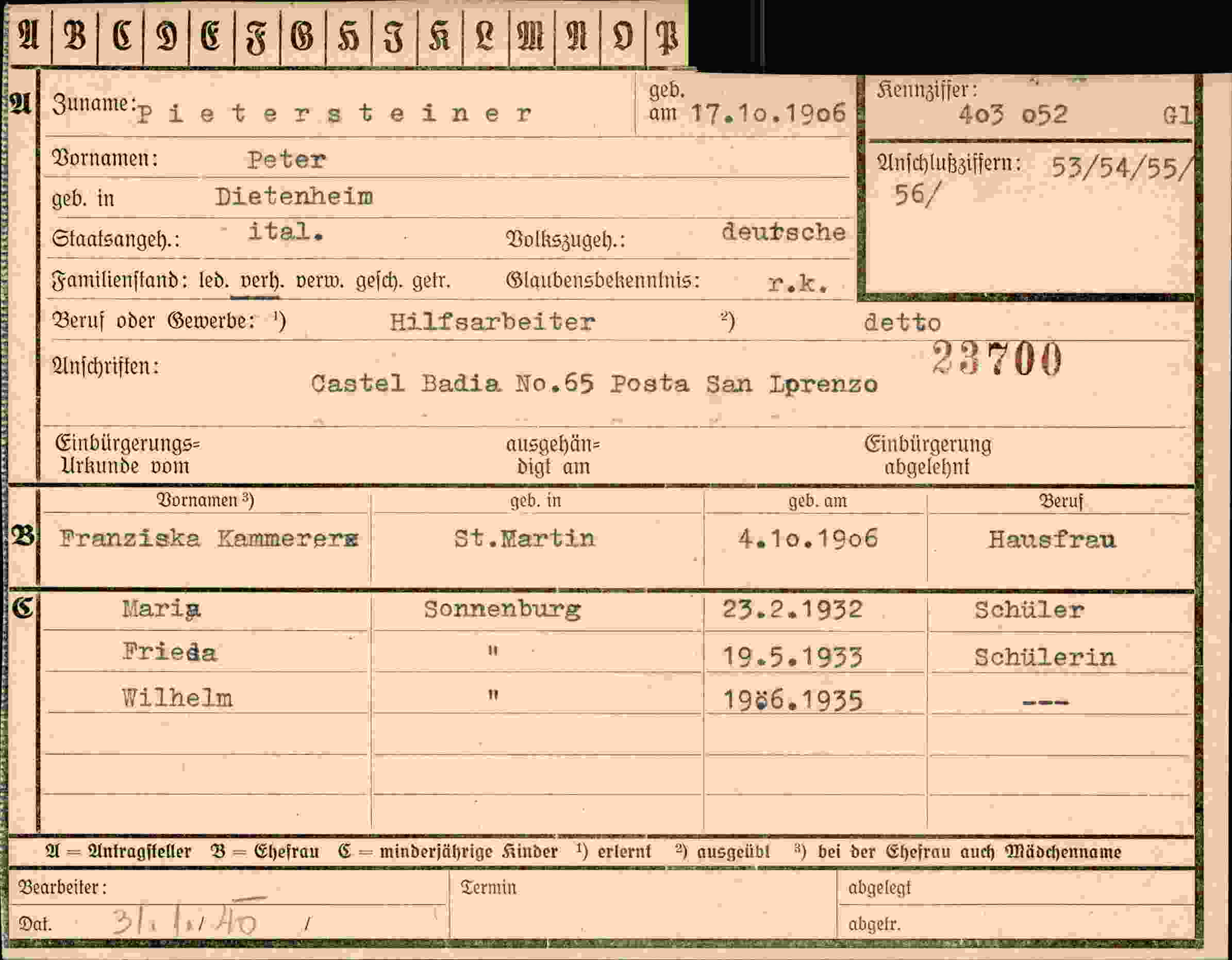Click the ethnicity value deutsche

784,232
